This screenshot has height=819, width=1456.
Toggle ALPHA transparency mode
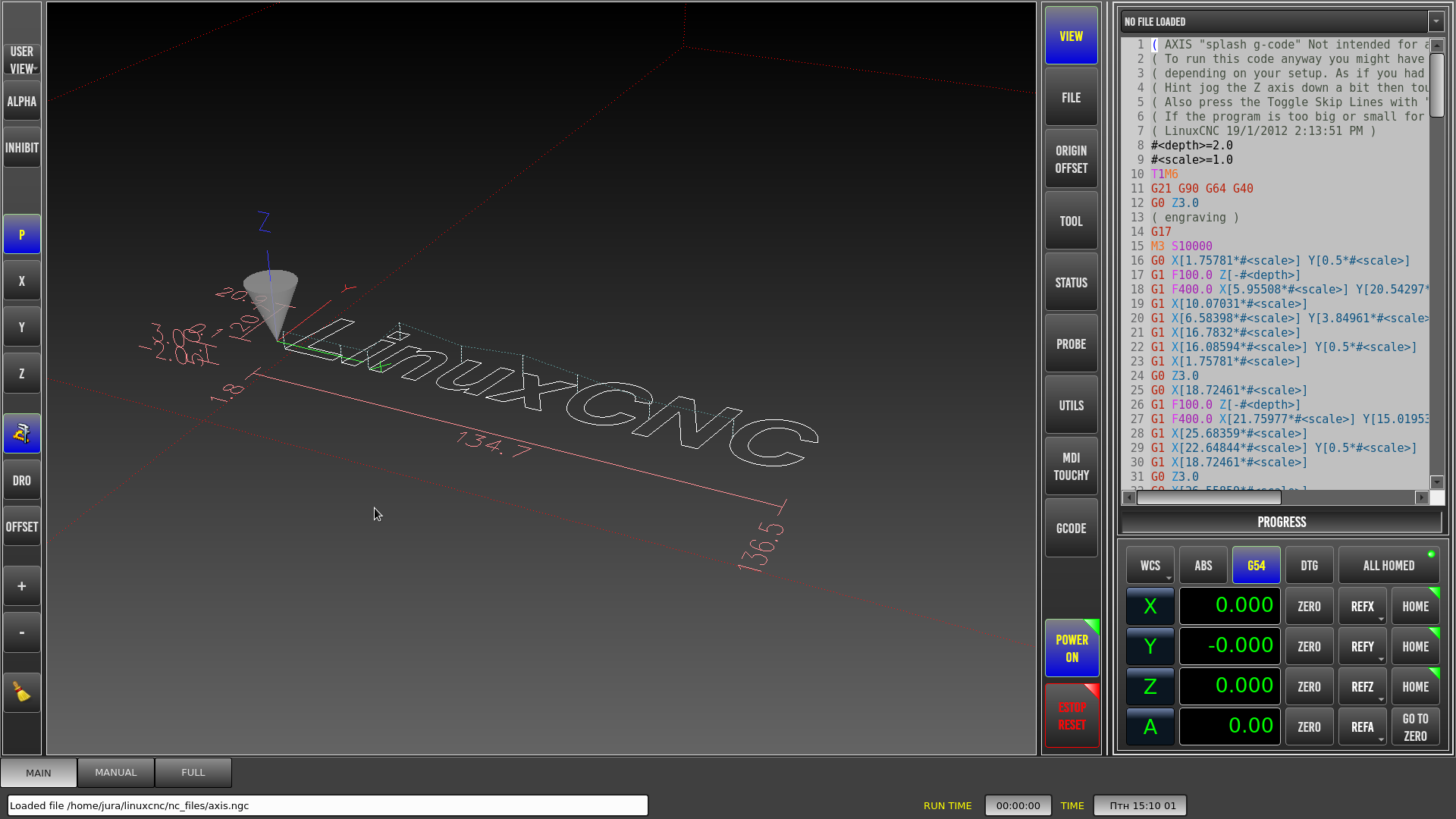tap(22, 102)
